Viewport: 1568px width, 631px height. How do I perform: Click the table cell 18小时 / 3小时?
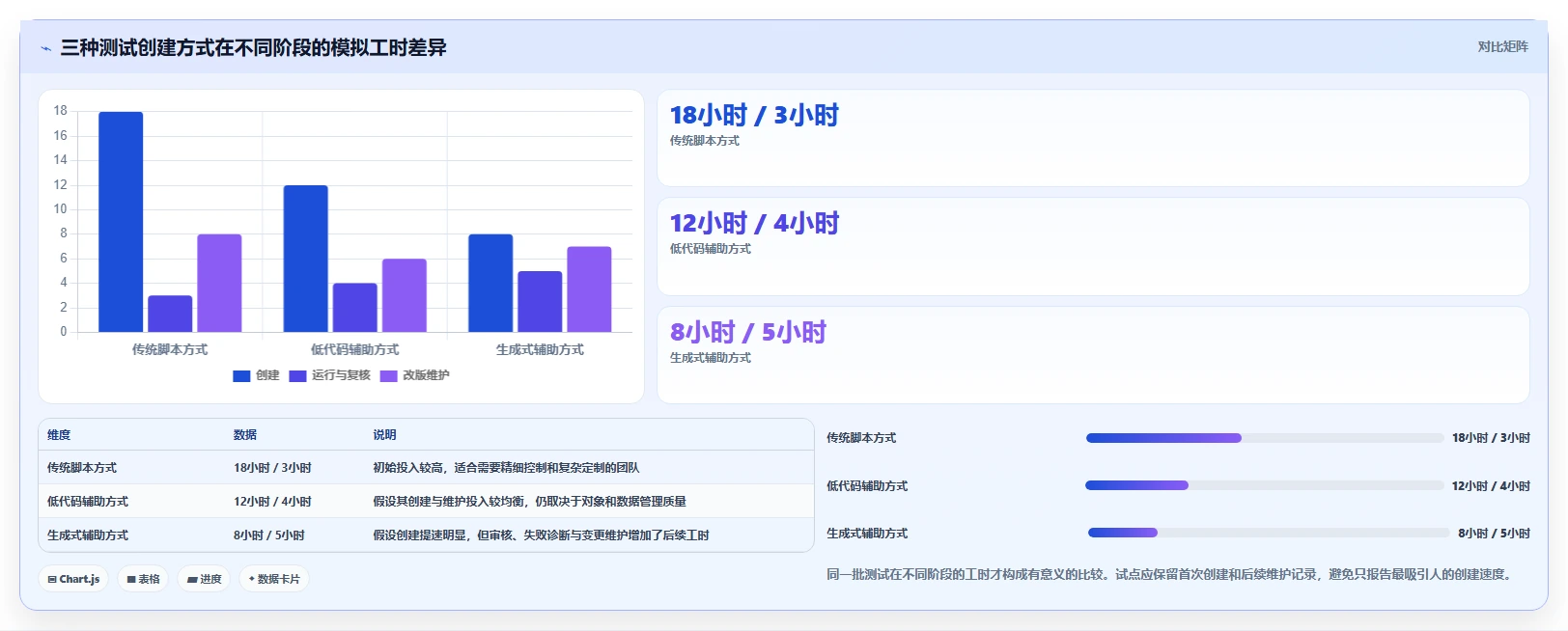point(272,468)
